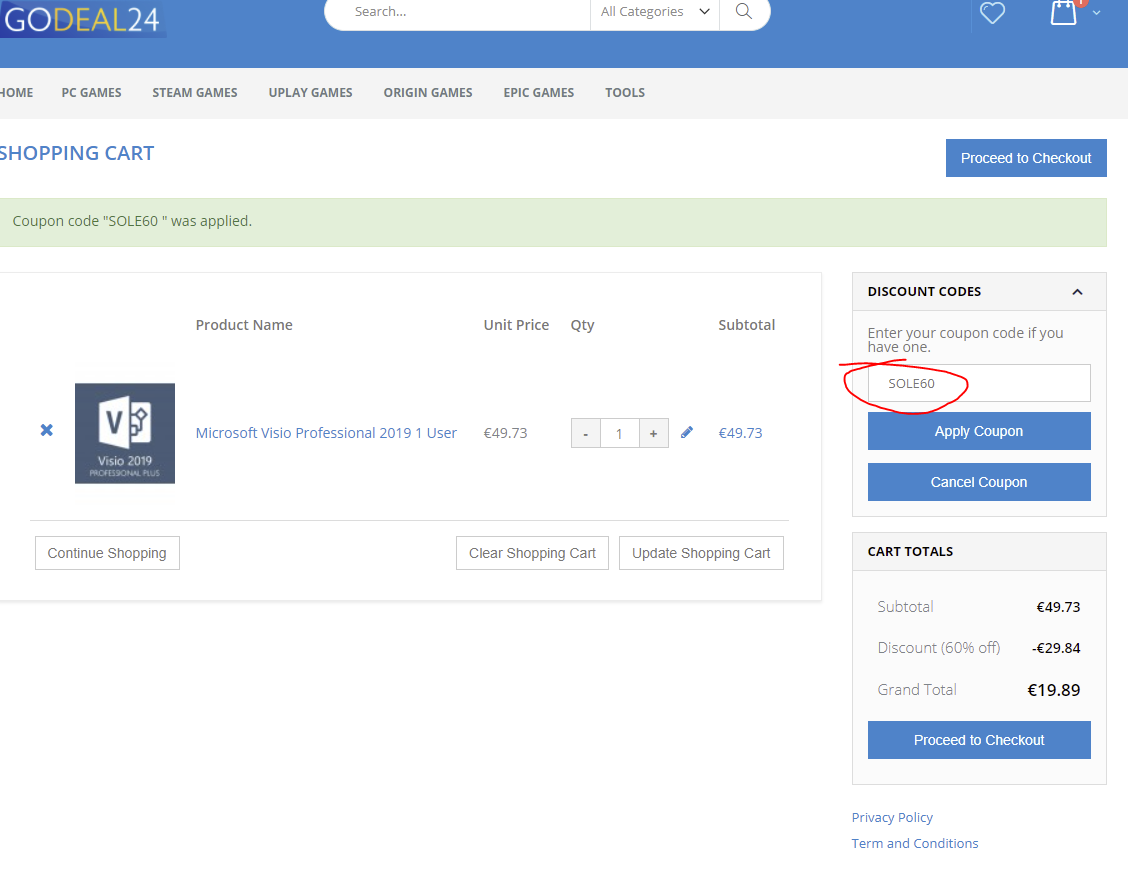1128x890 pixels.
Task: Decrease quantity with minus button
Action: (x=586, y=434)
